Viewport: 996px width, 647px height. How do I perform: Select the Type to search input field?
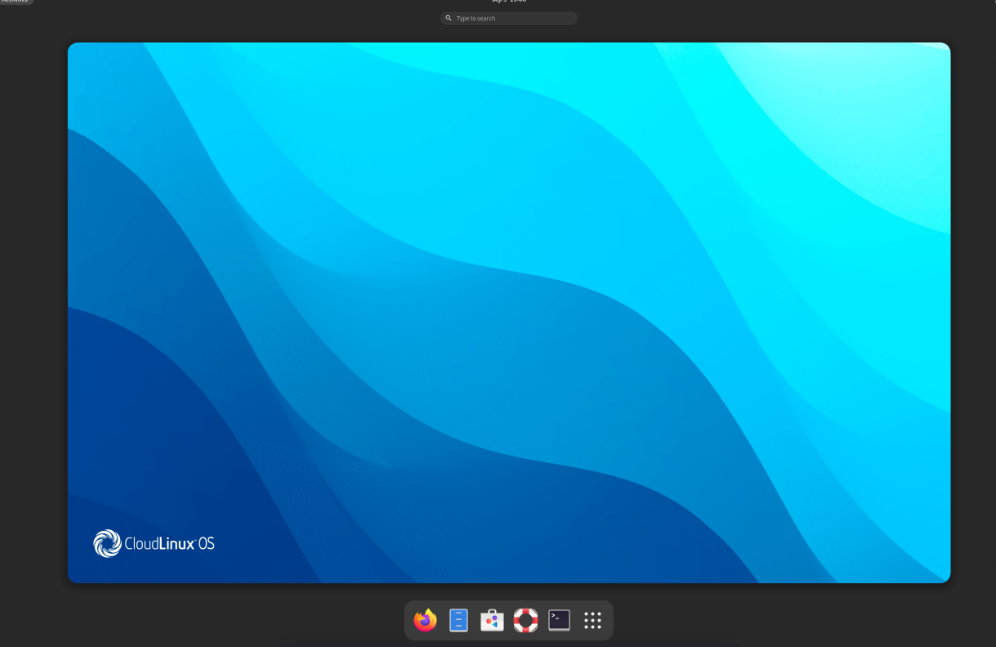[509, 17]
